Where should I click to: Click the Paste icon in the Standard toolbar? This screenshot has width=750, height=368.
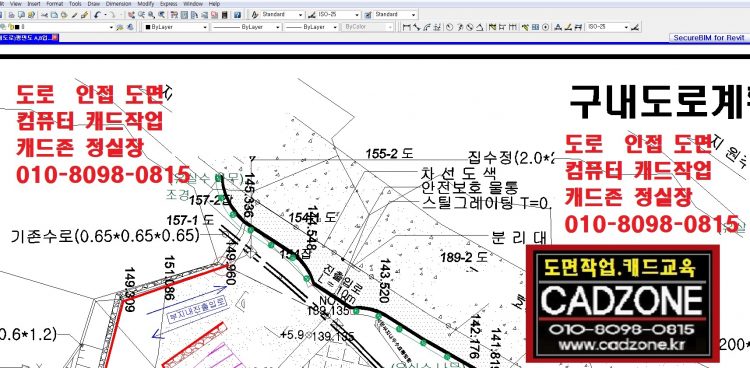(x=64, y=15)
